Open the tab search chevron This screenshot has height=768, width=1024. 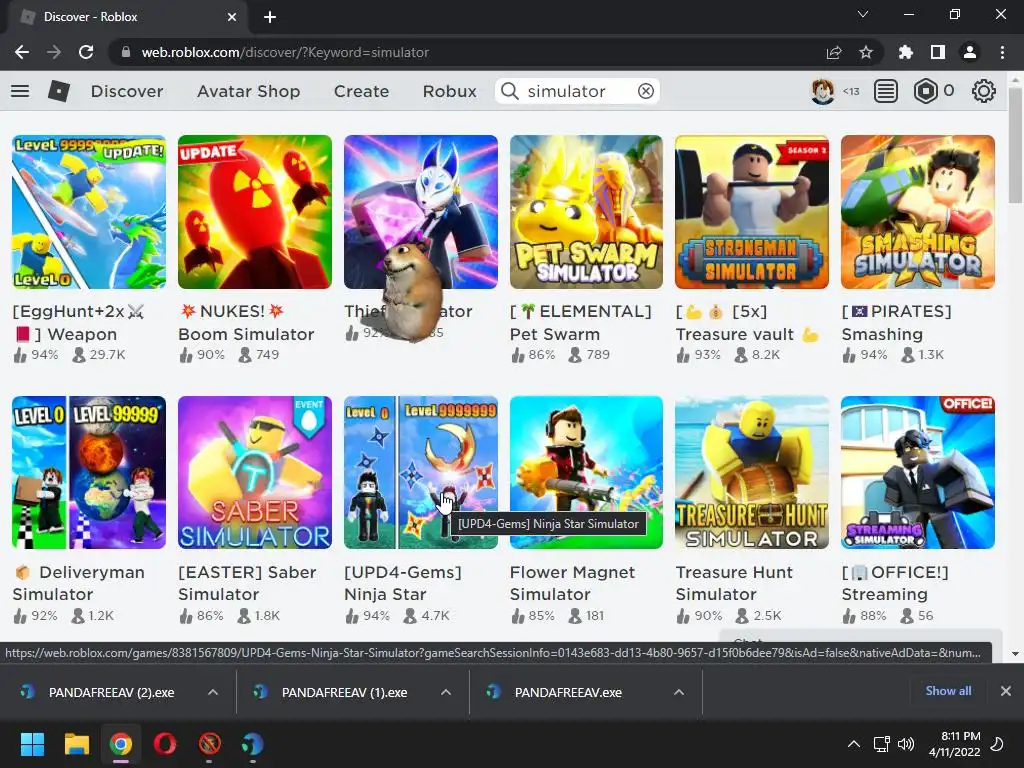[x=863, y=14]
